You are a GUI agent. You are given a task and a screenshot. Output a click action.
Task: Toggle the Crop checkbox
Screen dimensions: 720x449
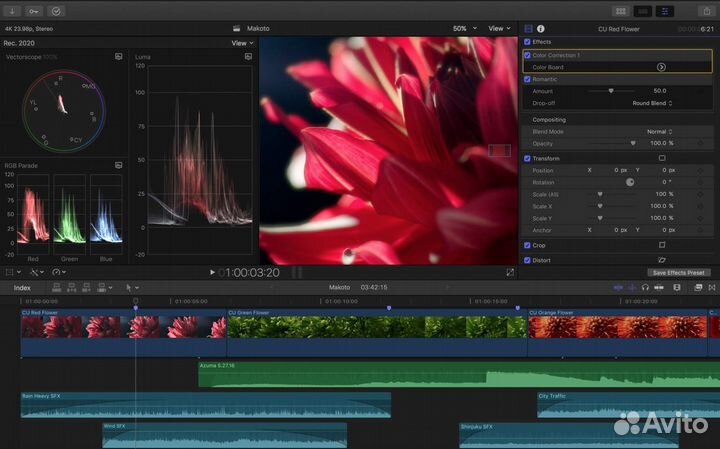[528, 245]
